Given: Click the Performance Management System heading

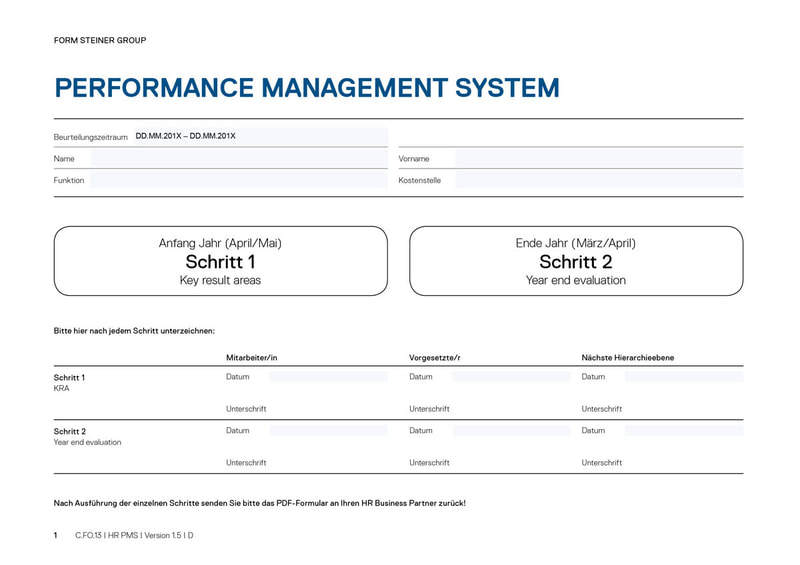Looking at the screenshot, I should 307,88.
